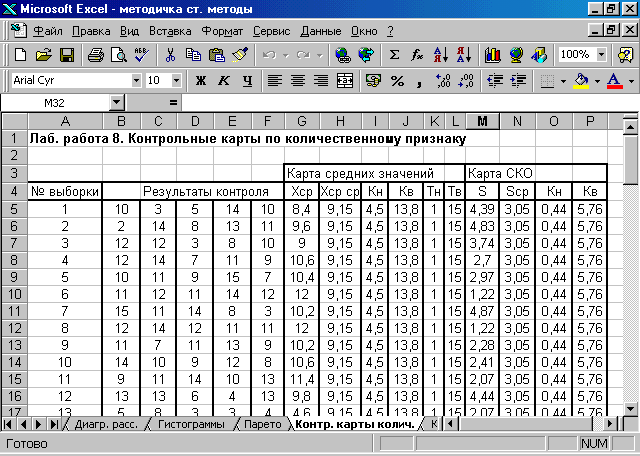Select row 10 header
This screenshot has height=456, width=640.
14,294
